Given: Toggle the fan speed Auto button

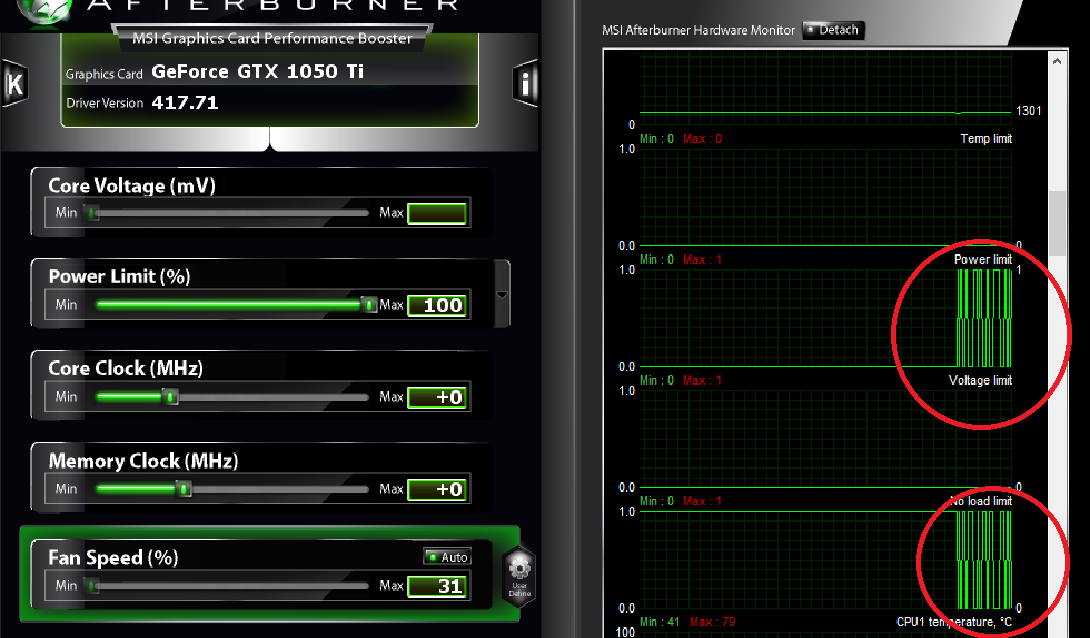Looking at the screenshot, I should point(448,557).
